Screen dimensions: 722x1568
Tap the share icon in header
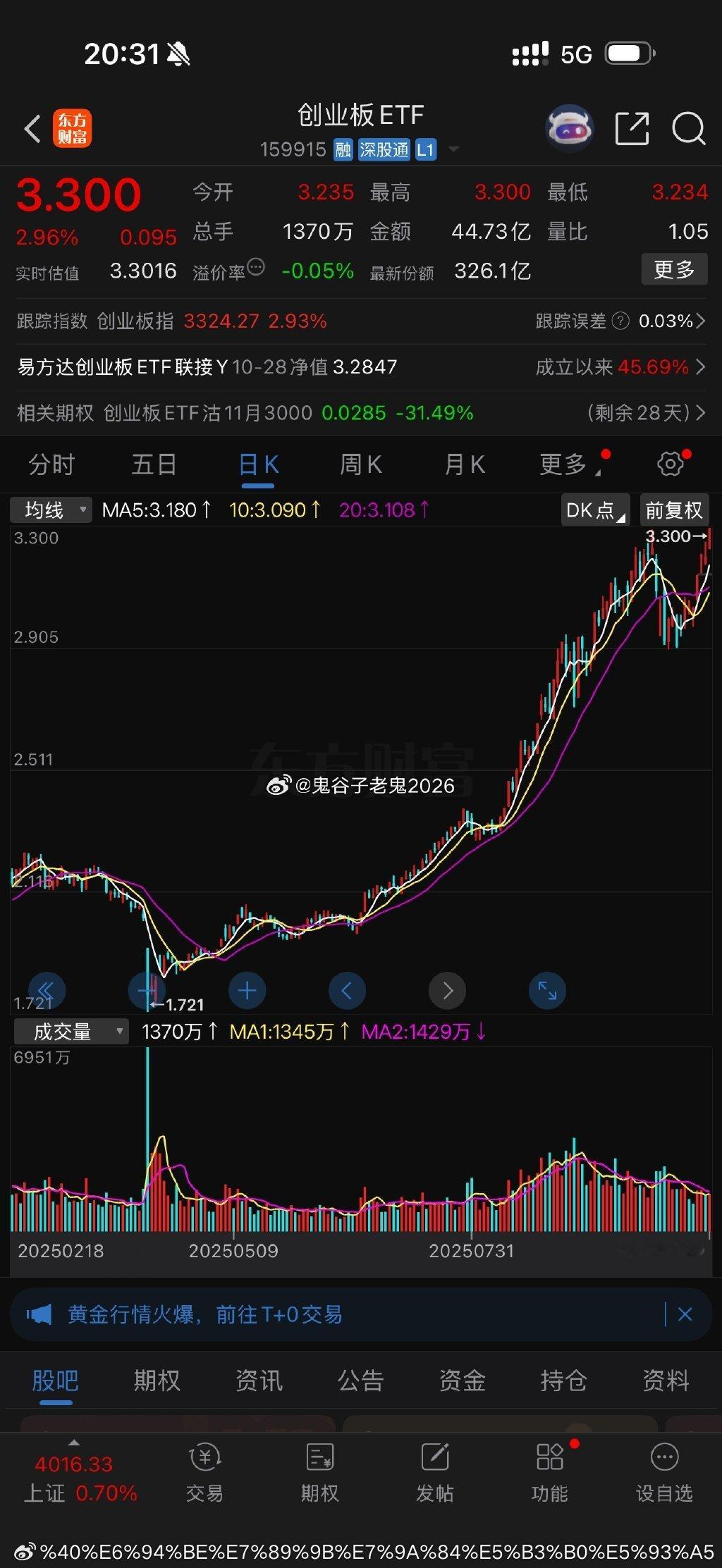[x=632, y=128]
